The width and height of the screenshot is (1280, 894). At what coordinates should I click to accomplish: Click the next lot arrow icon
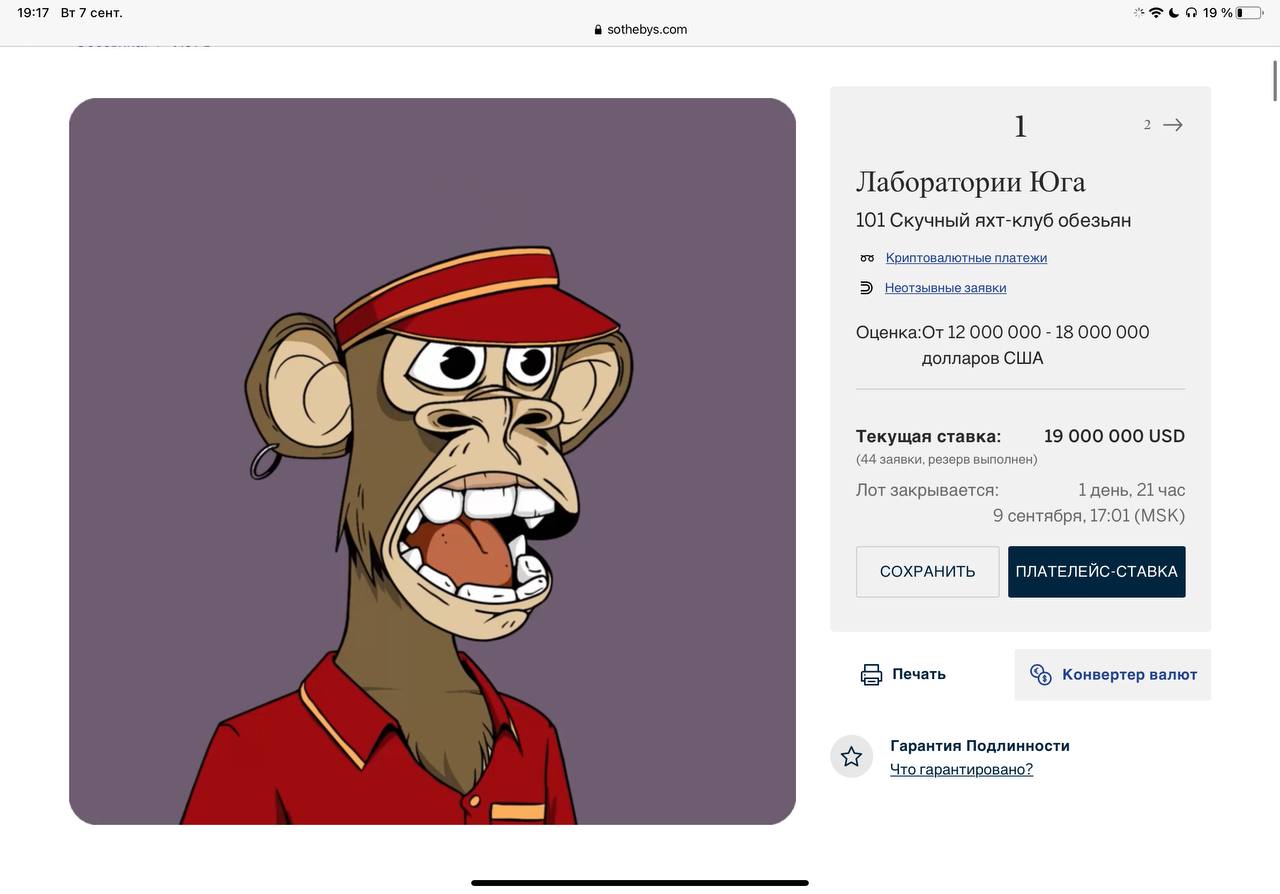(1173, 125)
